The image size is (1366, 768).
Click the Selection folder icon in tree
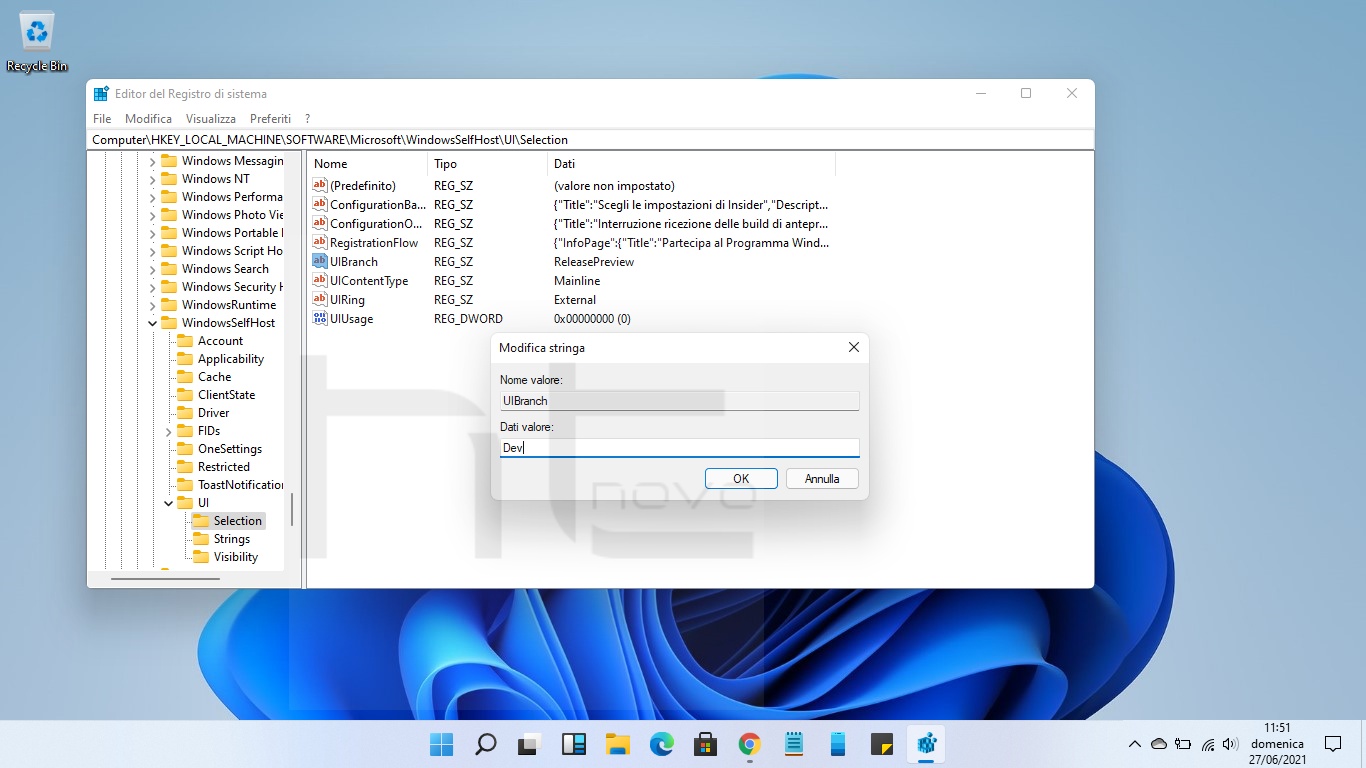click(201, 521)
